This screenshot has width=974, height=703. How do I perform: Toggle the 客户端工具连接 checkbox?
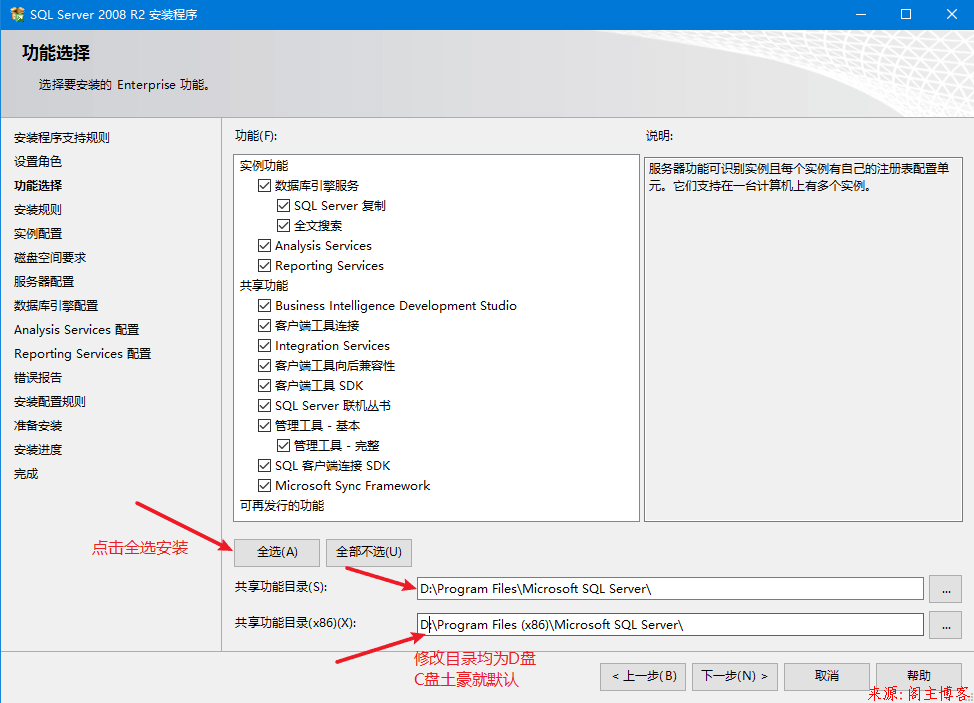265,325
